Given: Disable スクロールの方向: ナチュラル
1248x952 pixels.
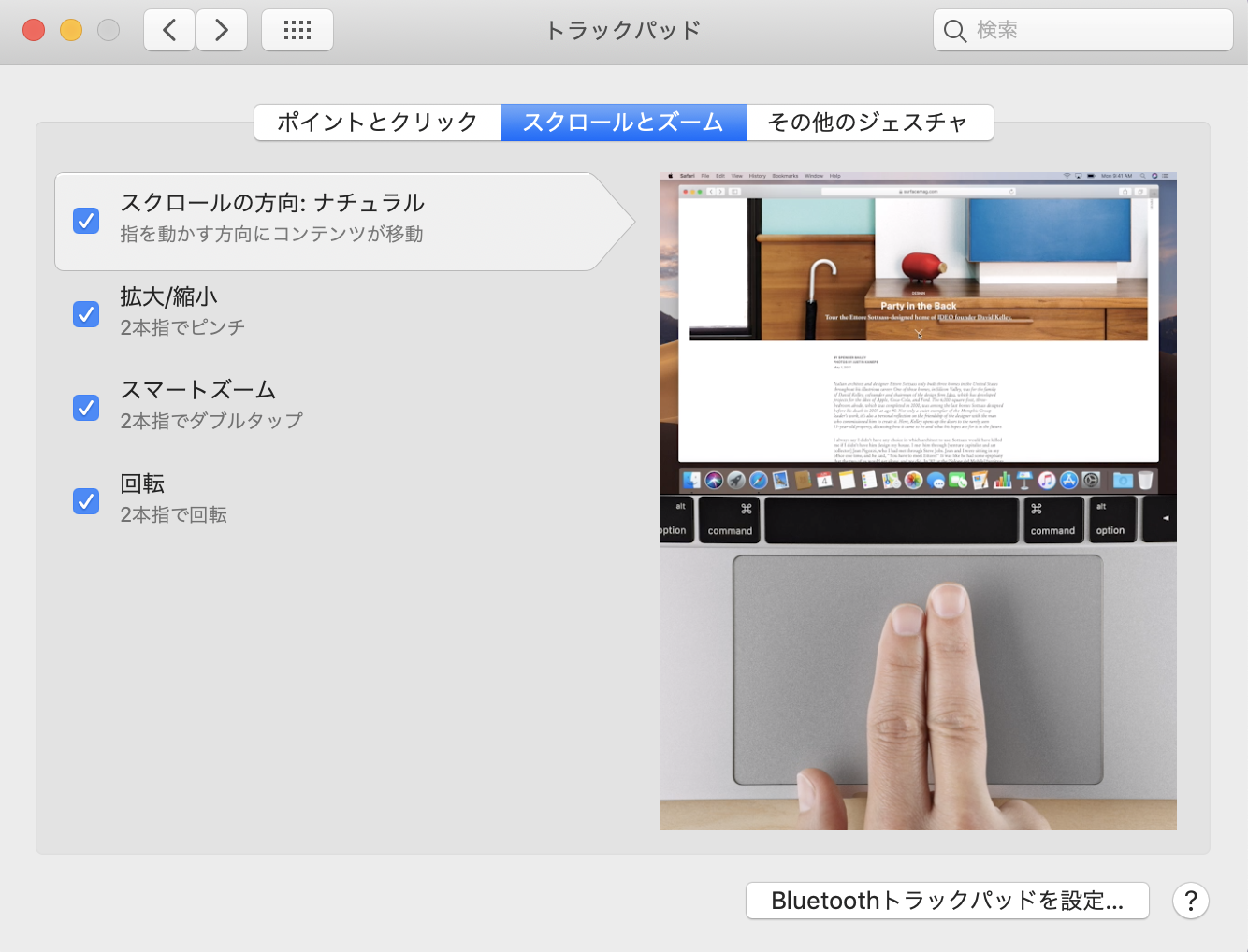Looking at the screenshot, I should [85, 221].
